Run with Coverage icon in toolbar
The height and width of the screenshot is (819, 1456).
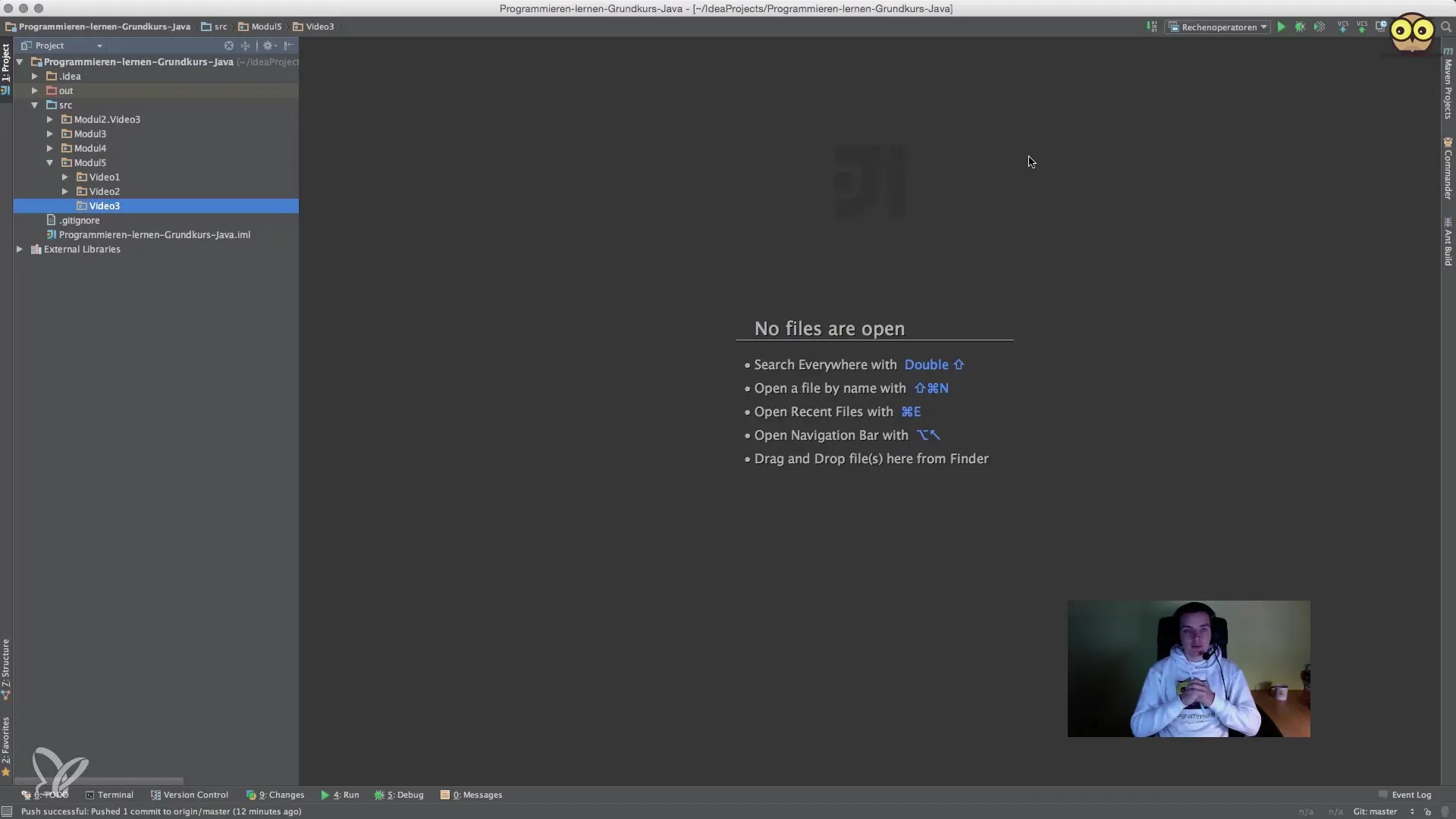1319,27
